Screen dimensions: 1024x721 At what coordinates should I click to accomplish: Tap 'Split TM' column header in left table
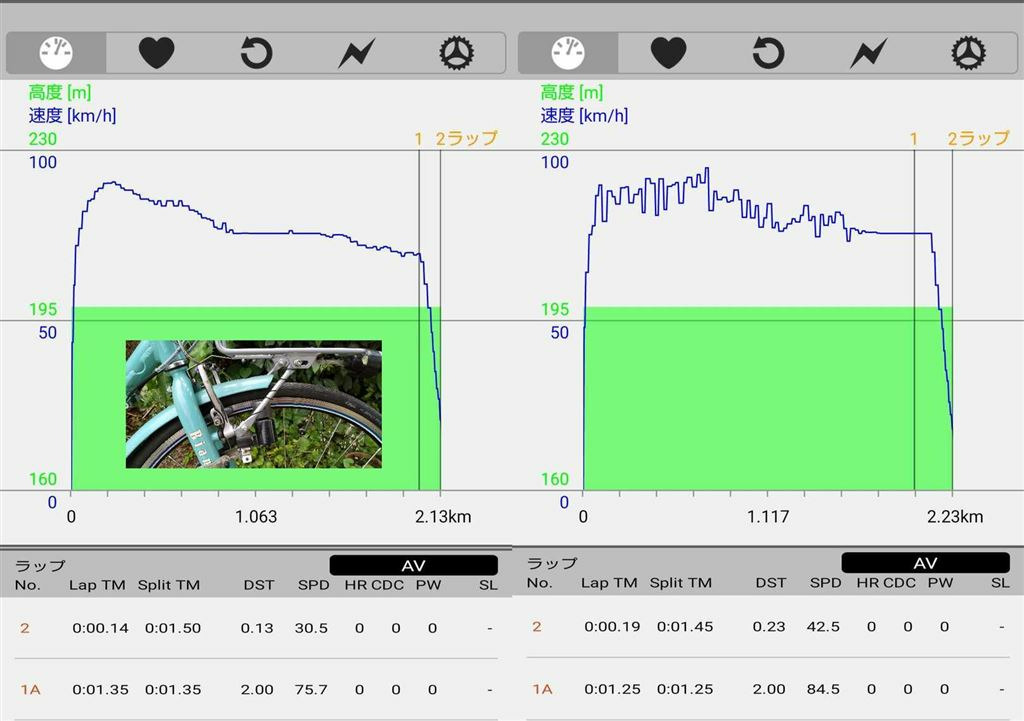pyautogui.click(x=168, y=585)
